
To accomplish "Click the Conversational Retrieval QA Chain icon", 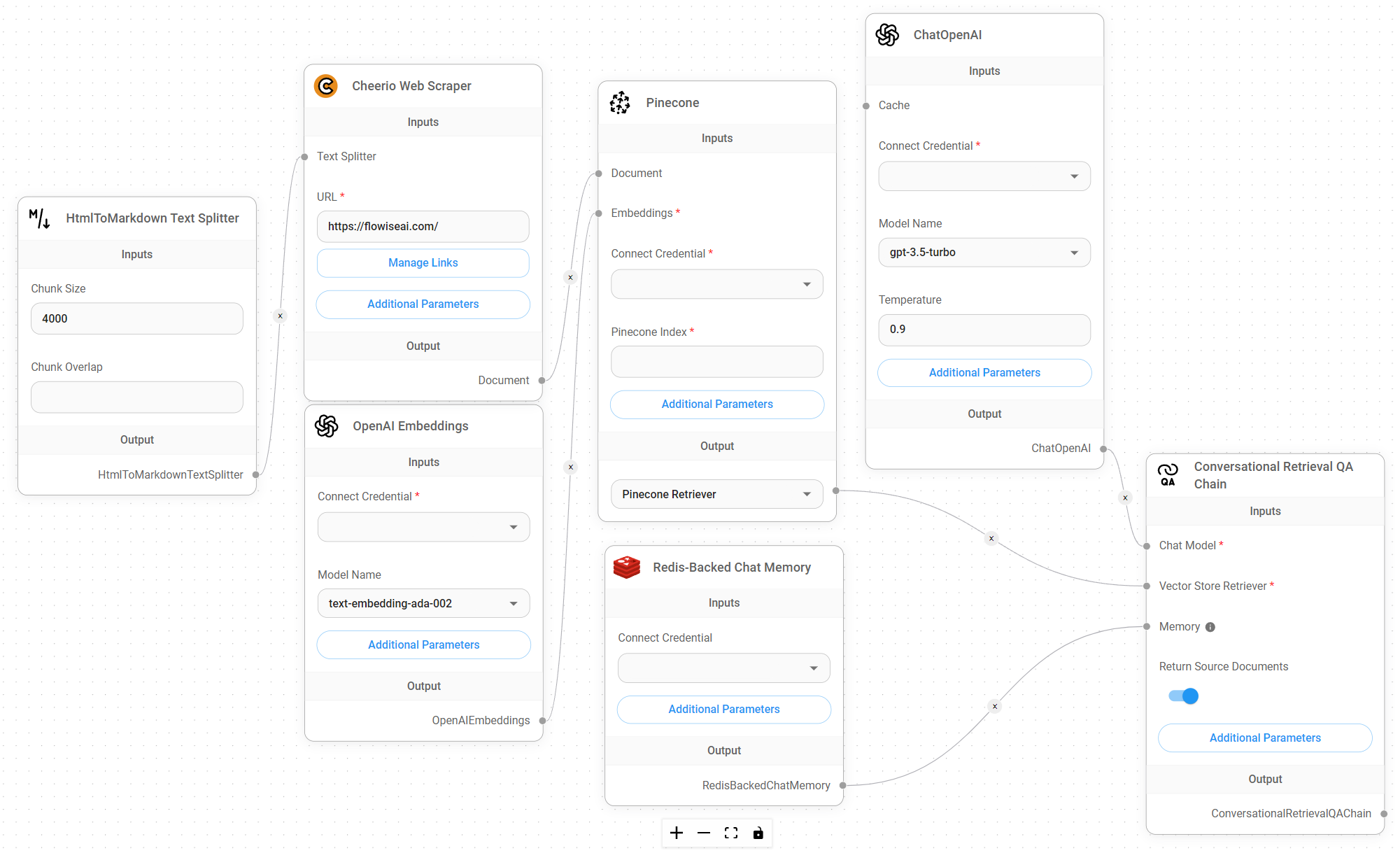I will (1168, 474).
